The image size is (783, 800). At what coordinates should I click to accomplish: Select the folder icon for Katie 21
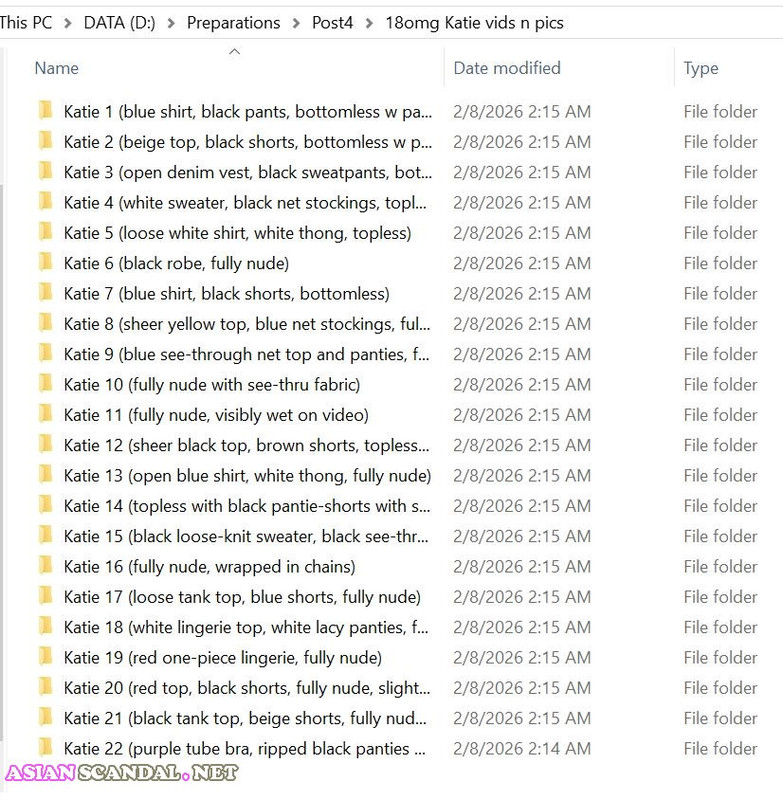click(45, 717)
